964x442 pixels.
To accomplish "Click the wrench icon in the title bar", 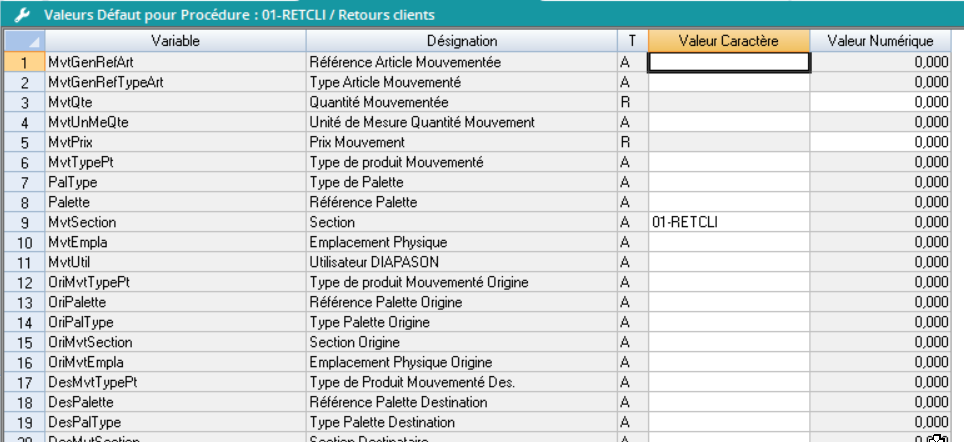I will pyautogui.click(x=18, y=14).
